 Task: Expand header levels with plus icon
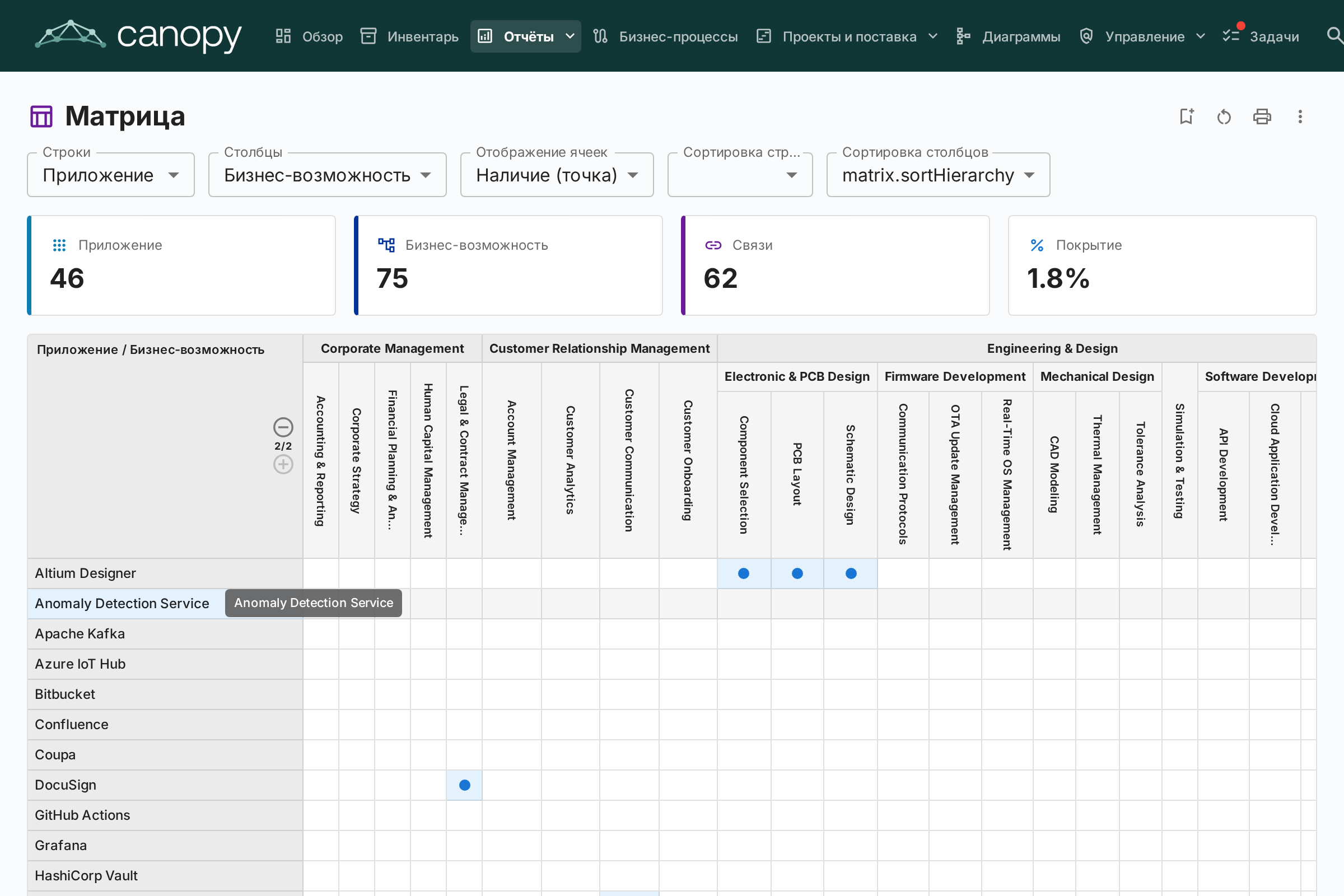[283, 464]
